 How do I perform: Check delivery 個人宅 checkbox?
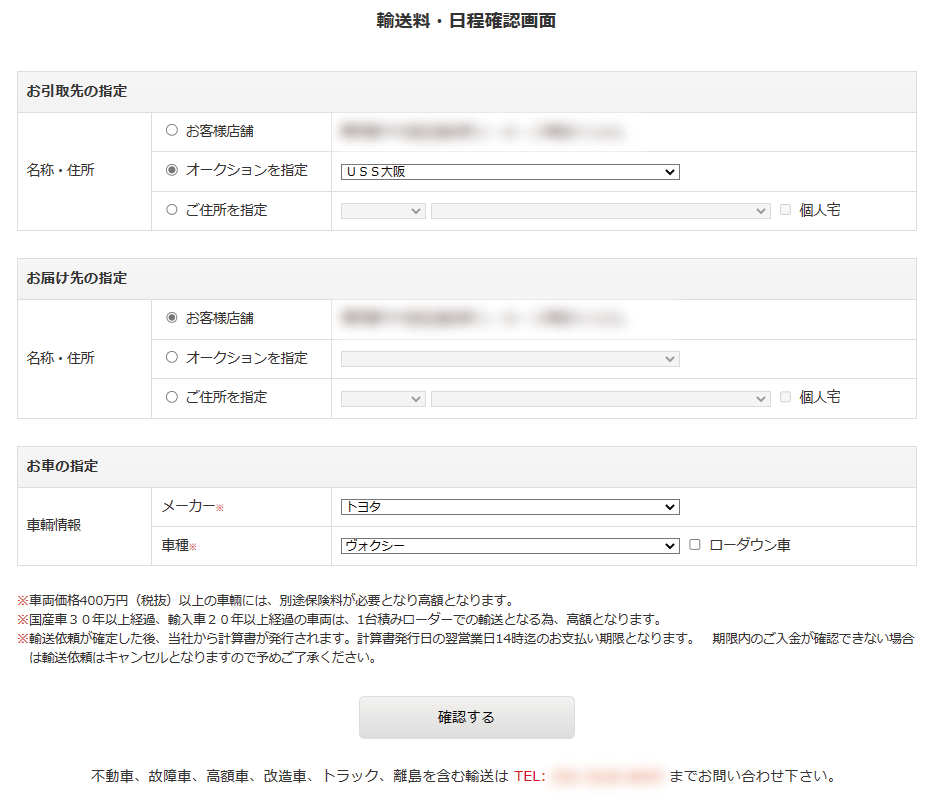(785, 397)
